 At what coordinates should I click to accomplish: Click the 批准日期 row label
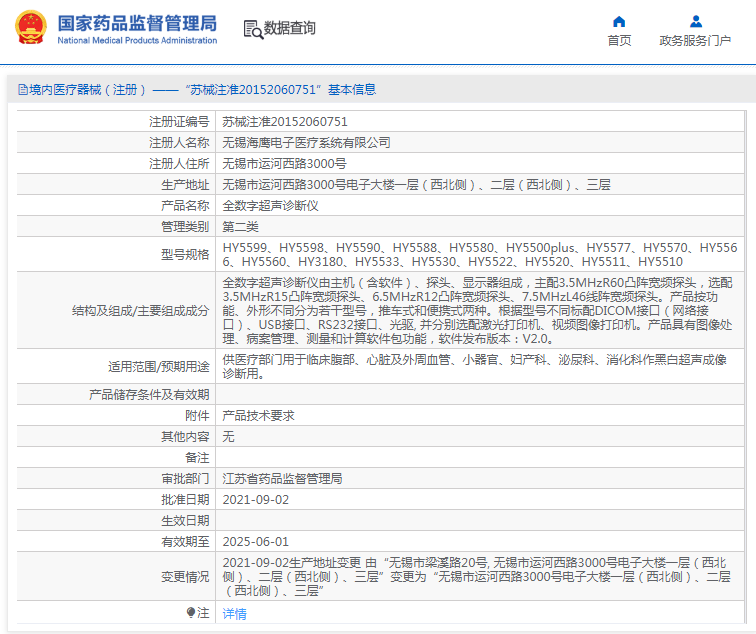[185, 499]
